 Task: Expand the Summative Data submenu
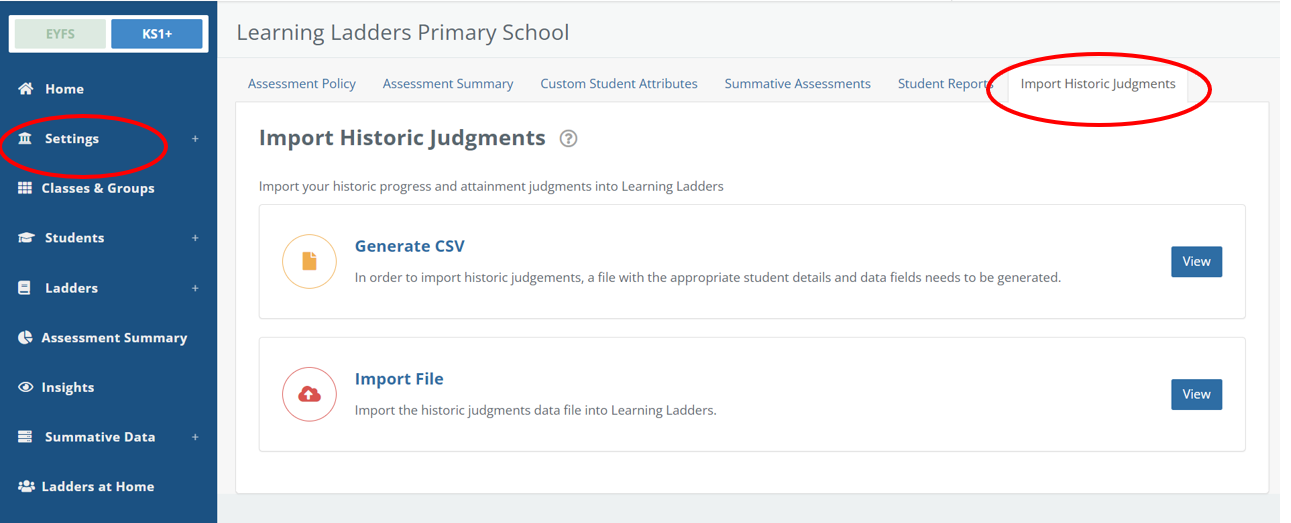coord(195,437)
